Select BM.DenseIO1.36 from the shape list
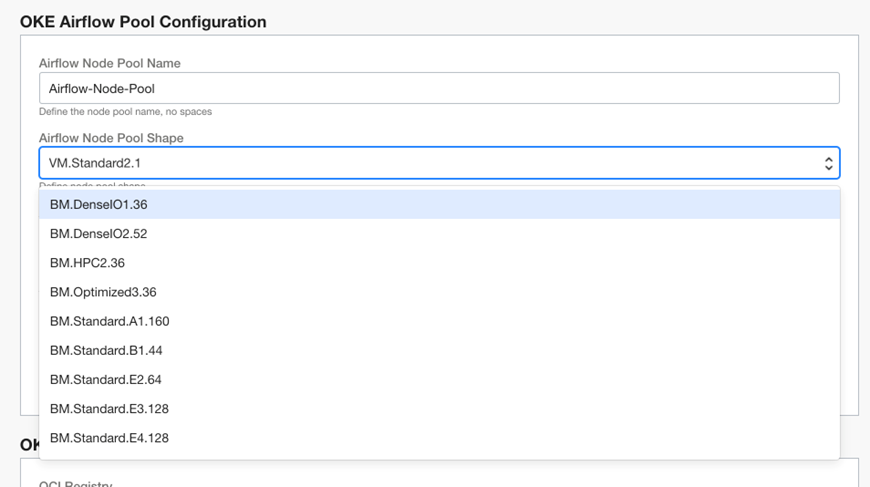The image size is (870, 487). [x=99, y=205]
